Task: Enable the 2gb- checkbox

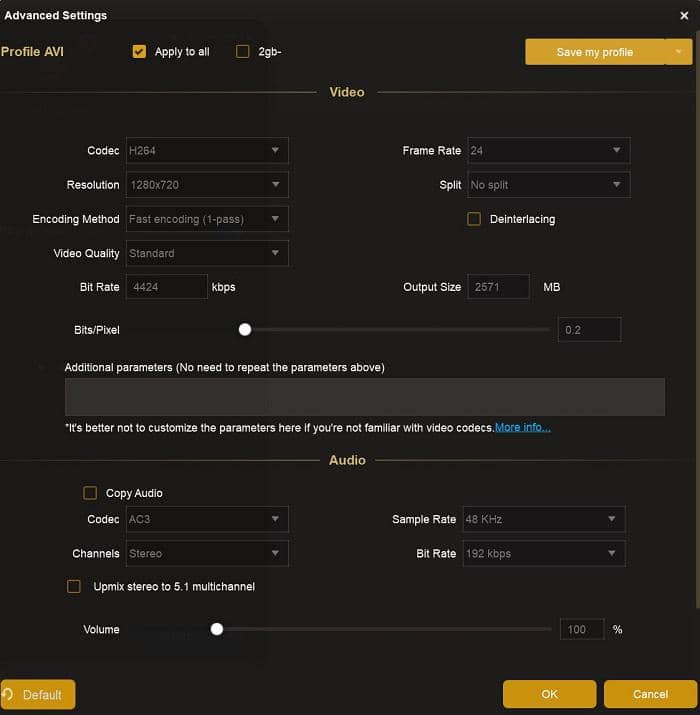Action: [242, 52]
